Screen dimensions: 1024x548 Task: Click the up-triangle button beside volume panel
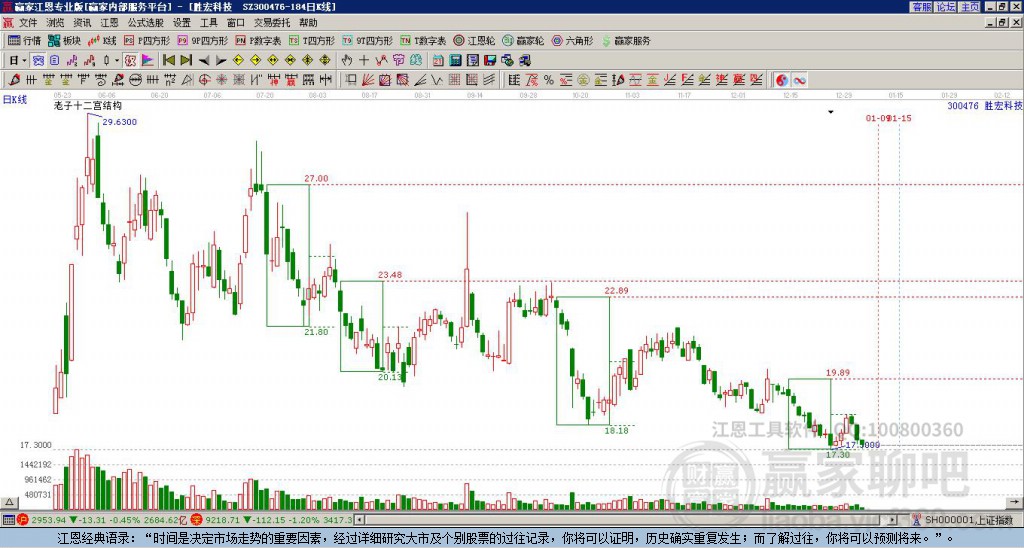tap(9, 502)
